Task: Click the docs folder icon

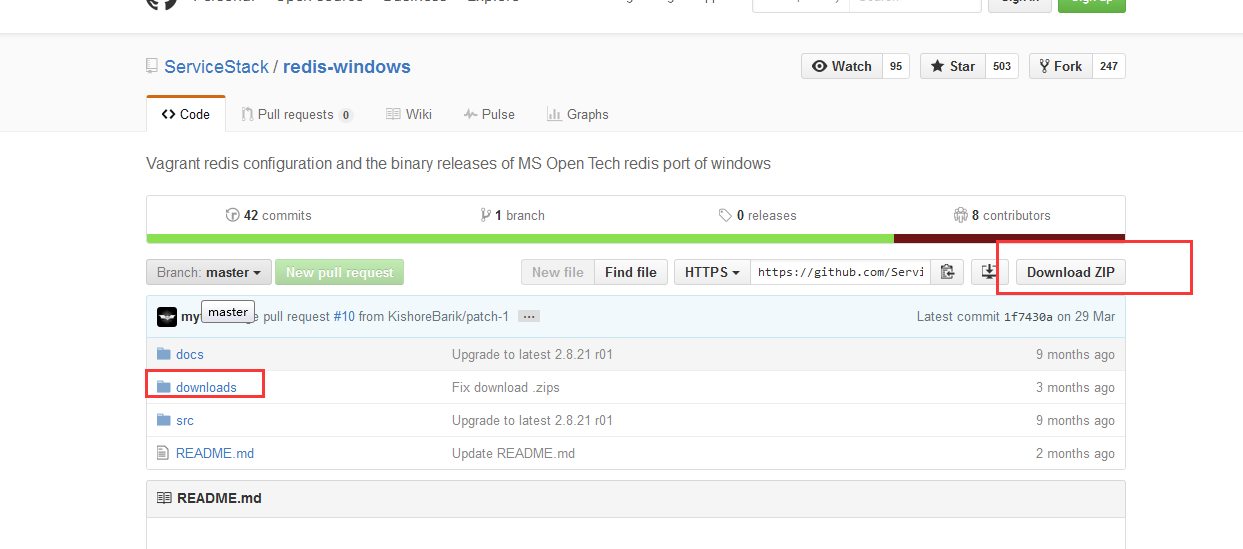Action: click(164, 354)
